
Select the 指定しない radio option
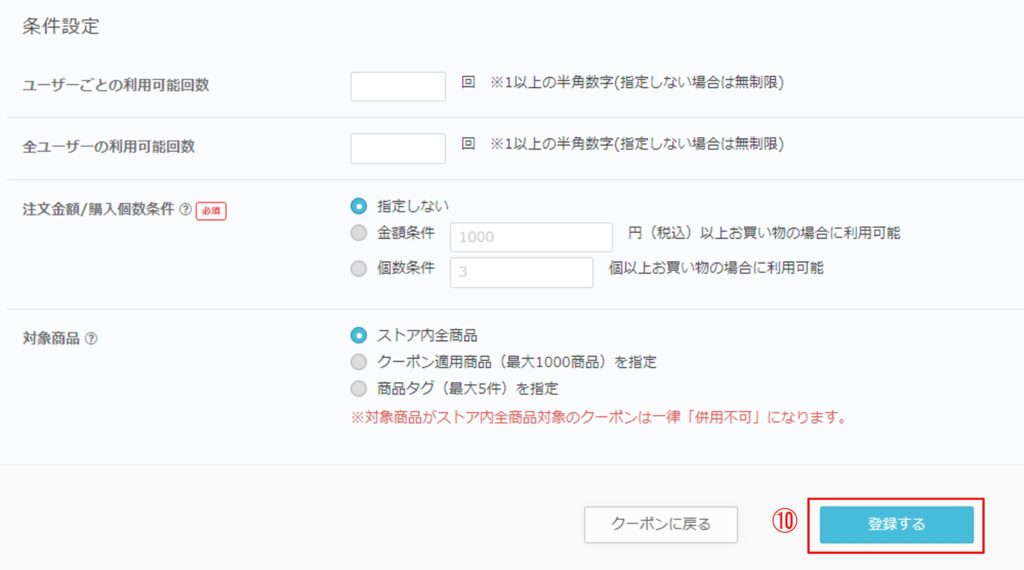pos(359,206)
